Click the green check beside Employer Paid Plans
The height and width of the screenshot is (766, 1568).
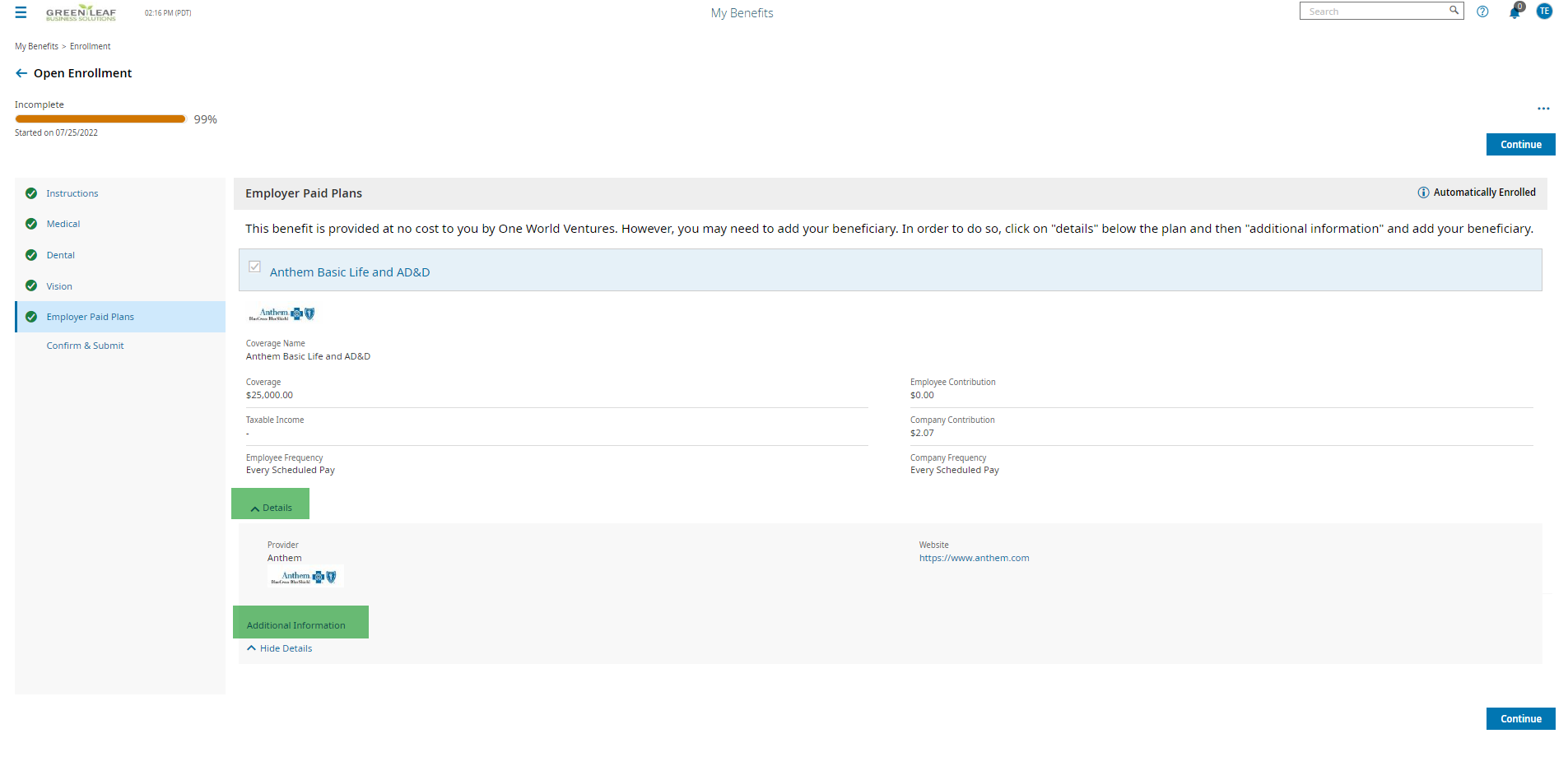[x=31, y=317]
